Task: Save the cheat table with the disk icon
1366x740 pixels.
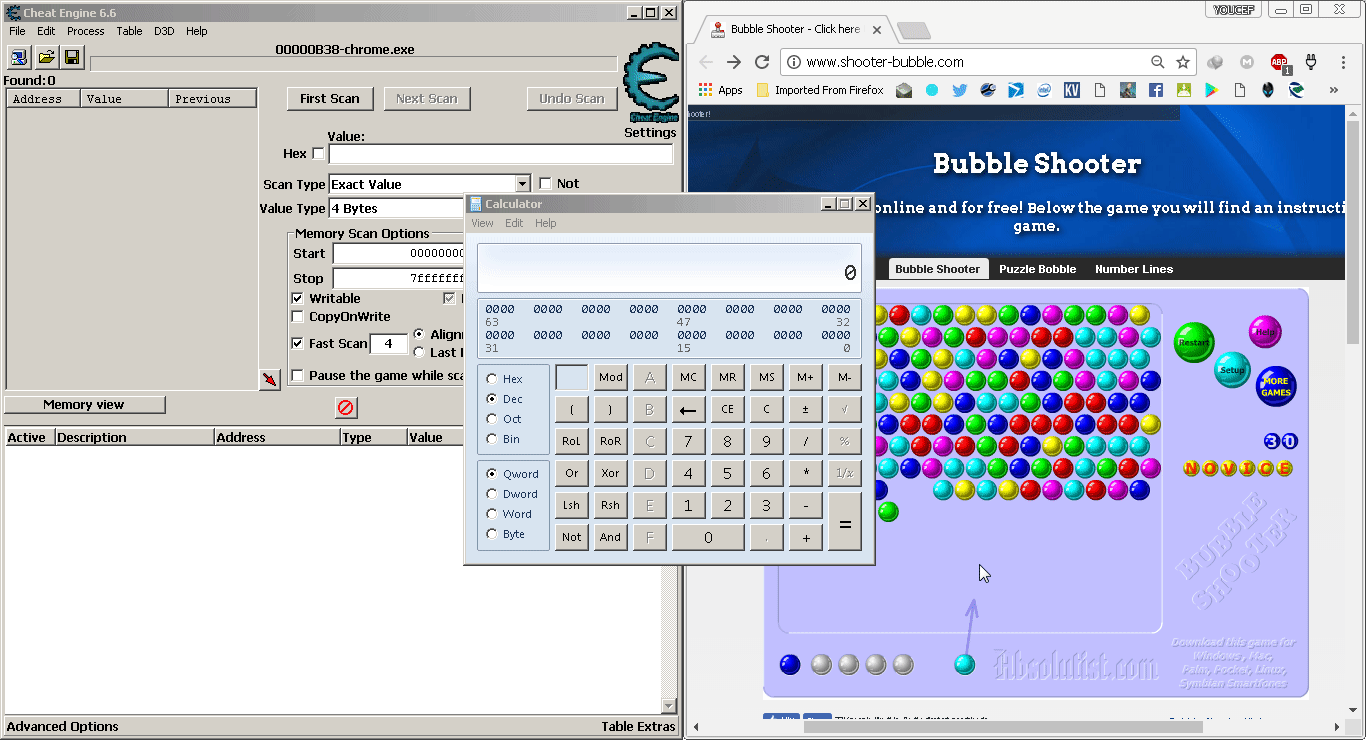Action: (71, 57)
